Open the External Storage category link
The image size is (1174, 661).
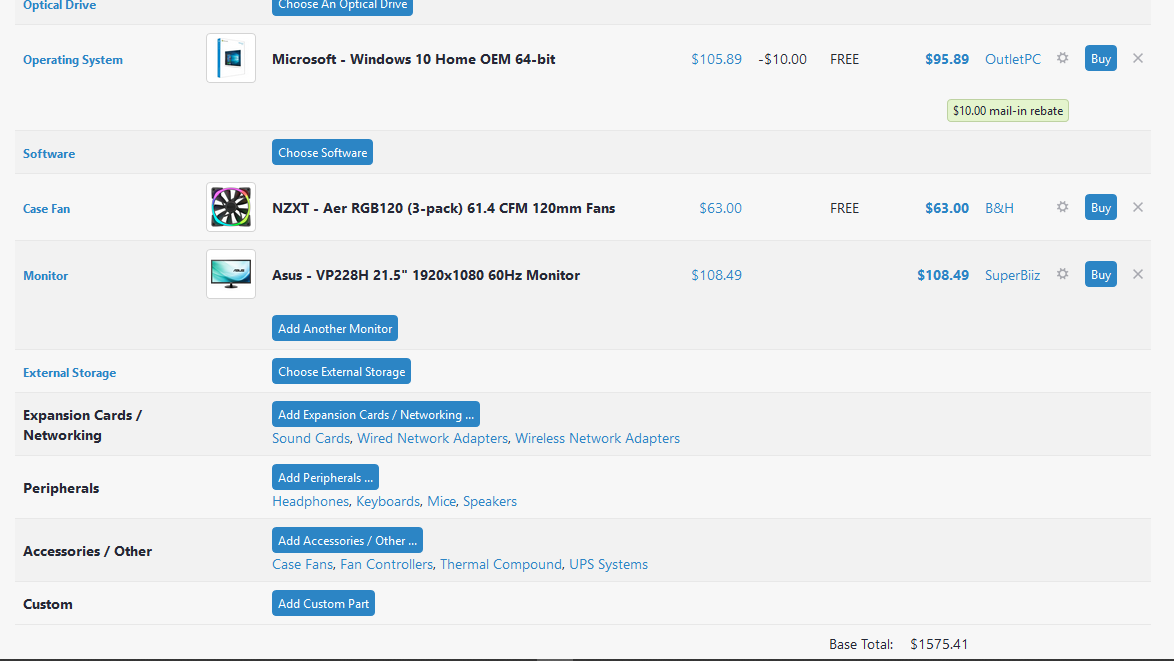[70, 373]
